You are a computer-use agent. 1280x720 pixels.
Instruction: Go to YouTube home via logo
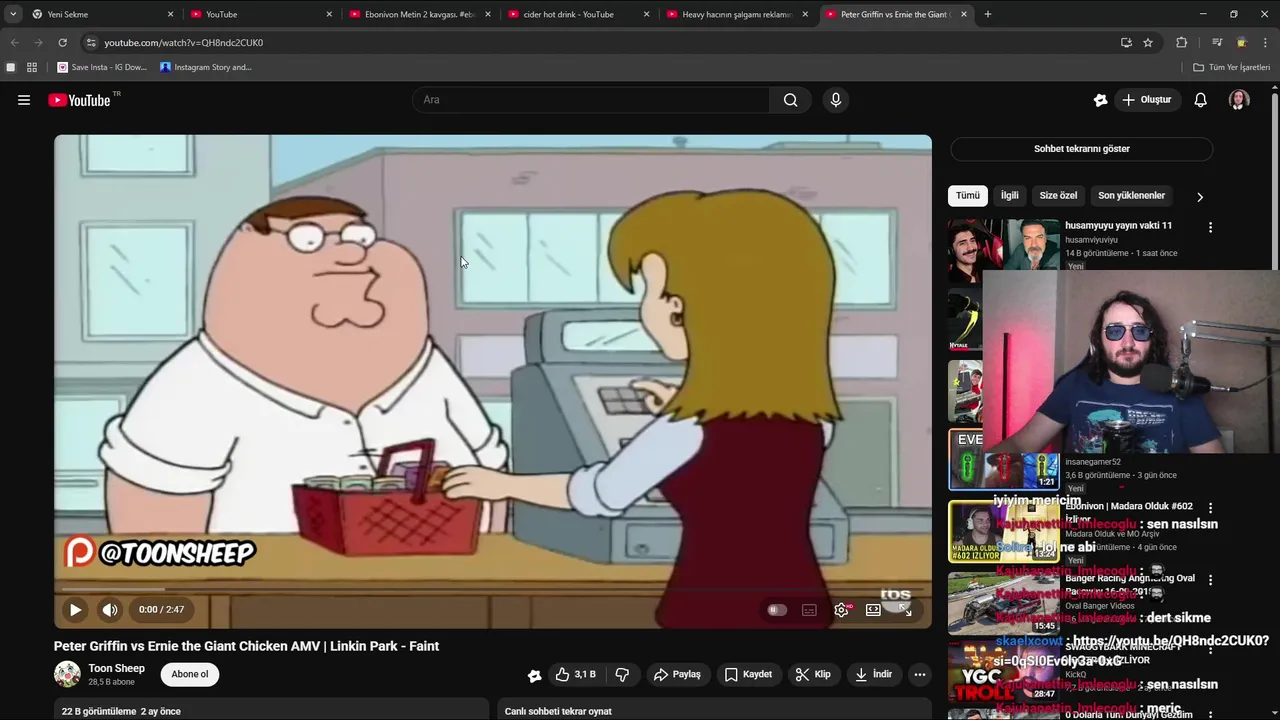pyautogui.click(x=80, y=100)
